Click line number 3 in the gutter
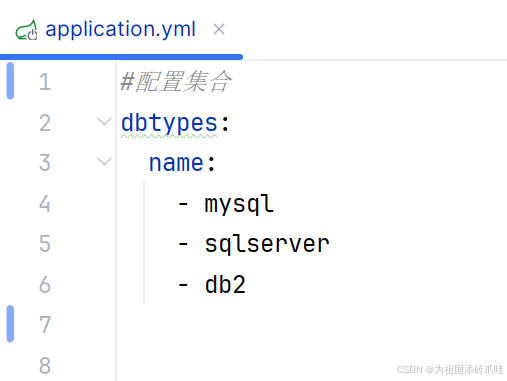507x381 pixels. (45, 163)
